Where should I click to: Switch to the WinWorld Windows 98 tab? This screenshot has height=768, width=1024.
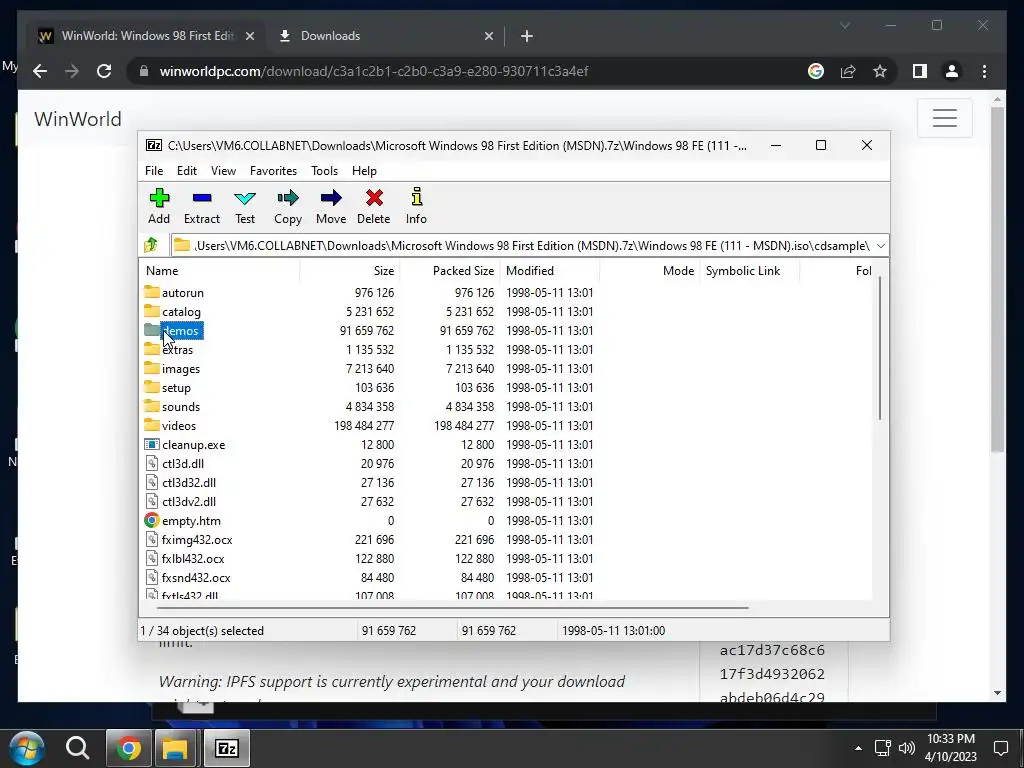pos(147,36)
